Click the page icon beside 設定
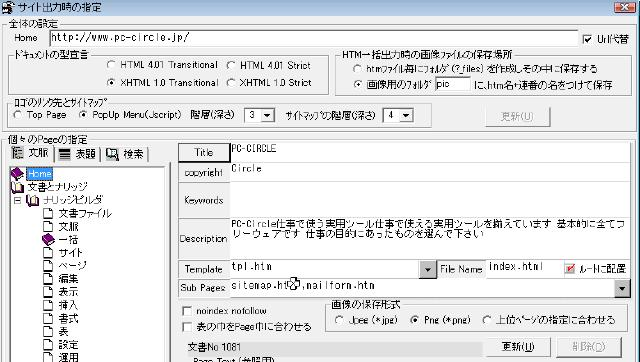Image resolution: width=640 pixels, height=362 pixels. click(x=48, y=344)
